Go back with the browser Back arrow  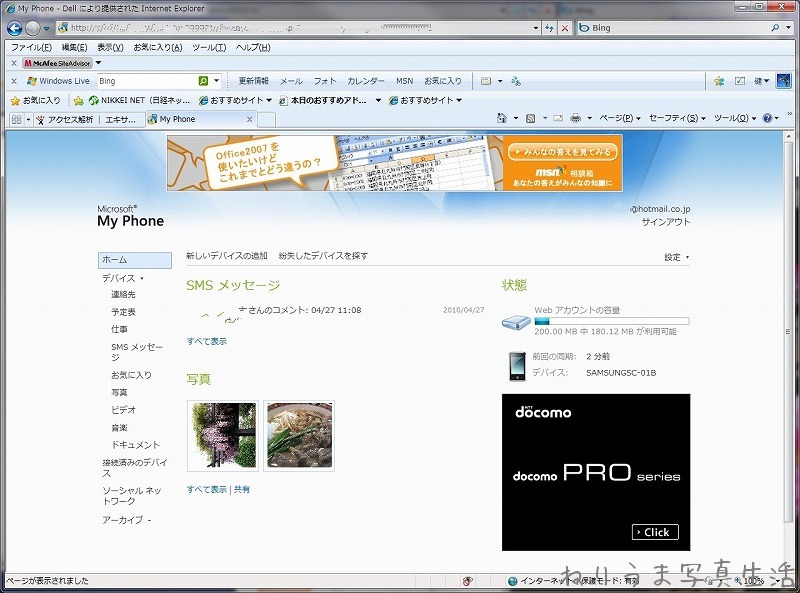[15, 28]
